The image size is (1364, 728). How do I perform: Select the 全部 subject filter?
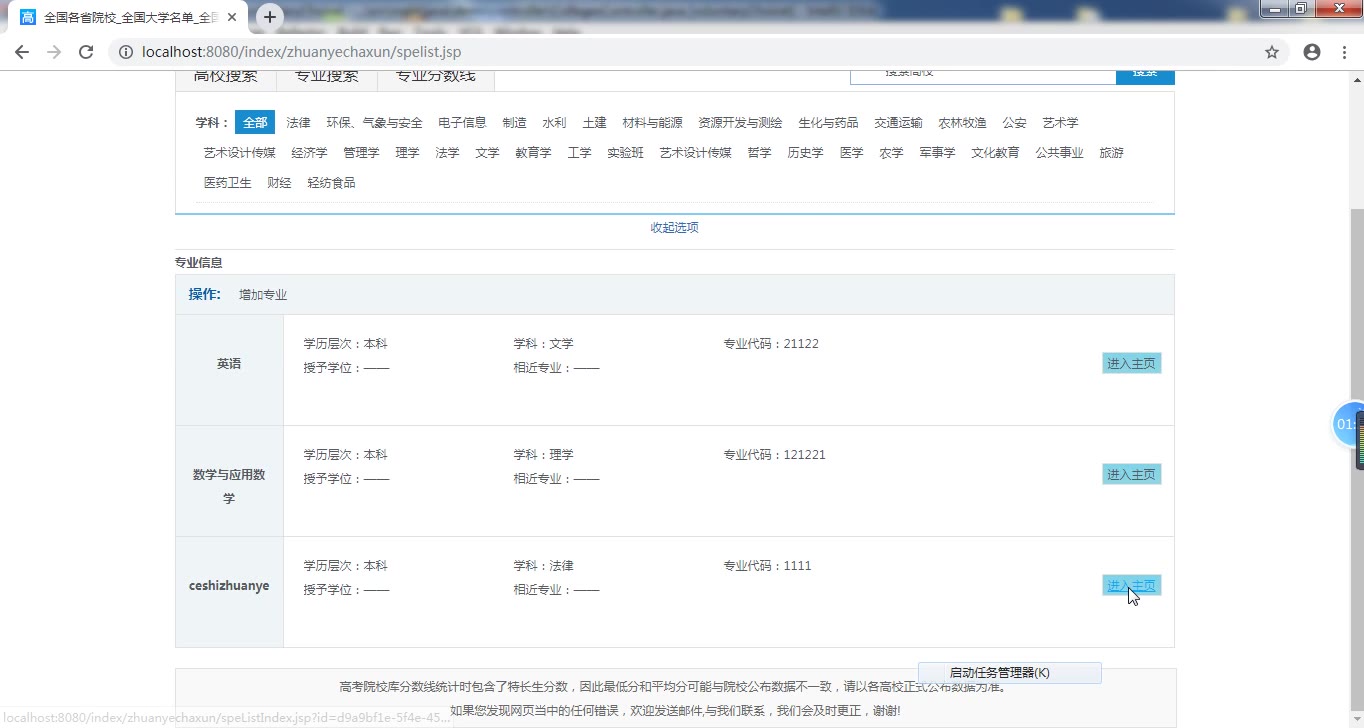pos(255,123)
